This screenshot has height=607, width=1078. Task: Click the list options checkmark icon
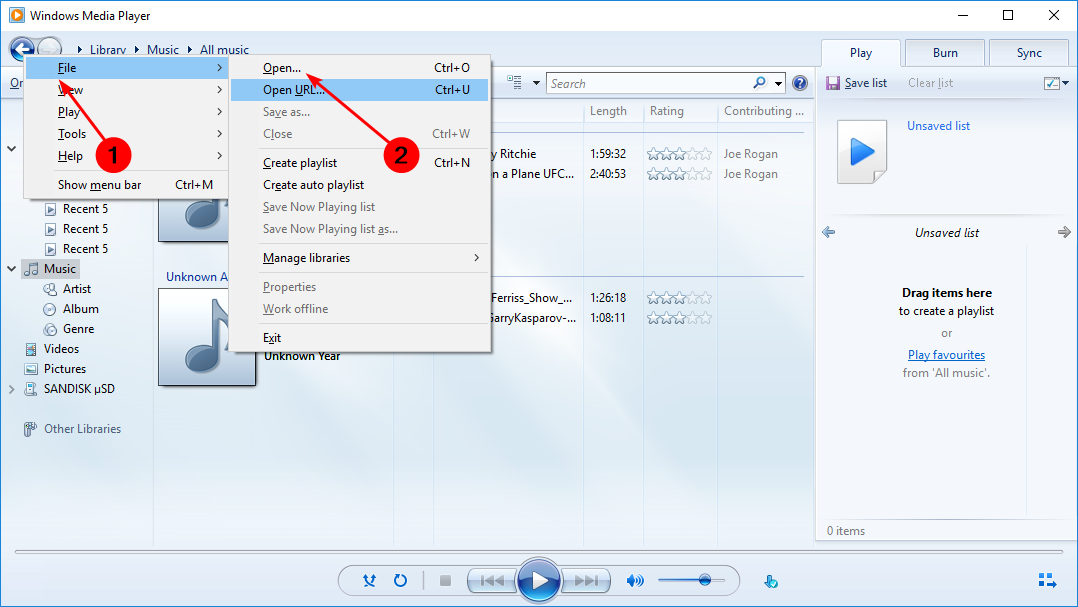tap(1050, 83)
